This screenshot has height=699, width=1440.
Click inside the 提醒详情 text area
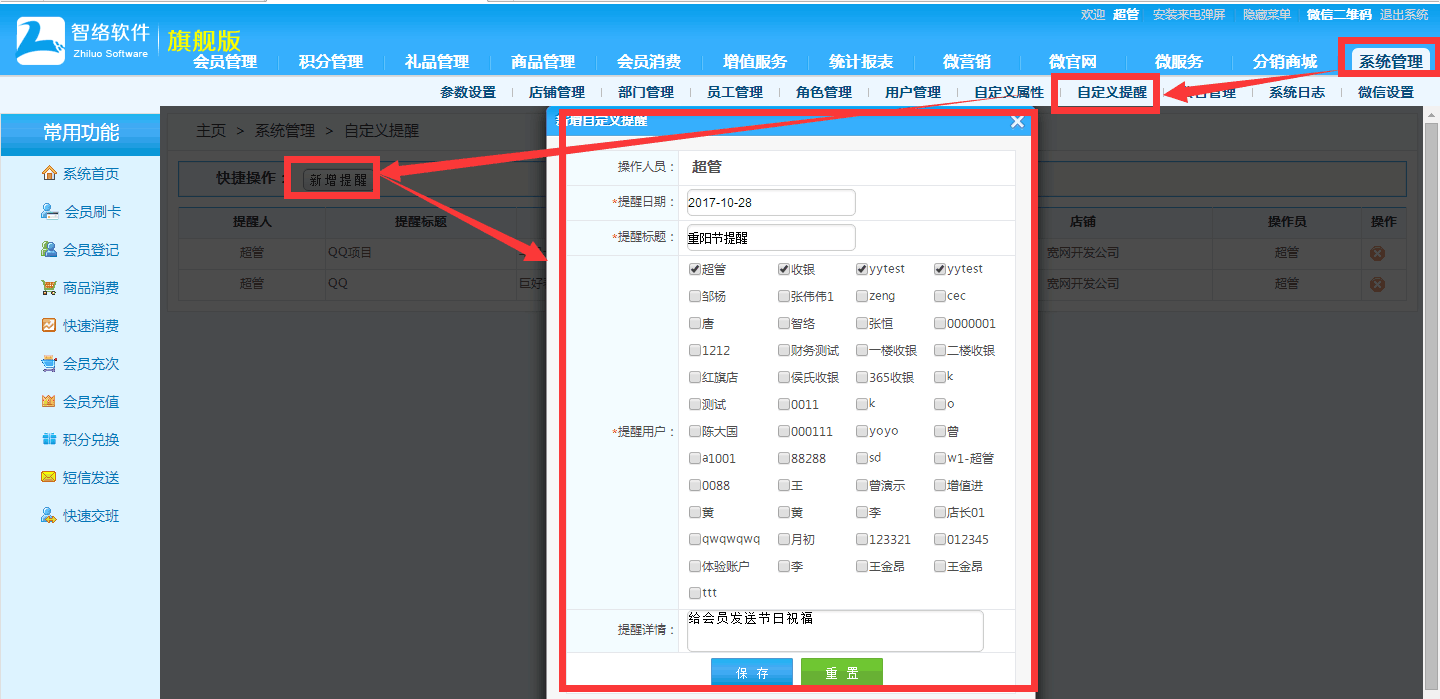click(x=835, y=630)
